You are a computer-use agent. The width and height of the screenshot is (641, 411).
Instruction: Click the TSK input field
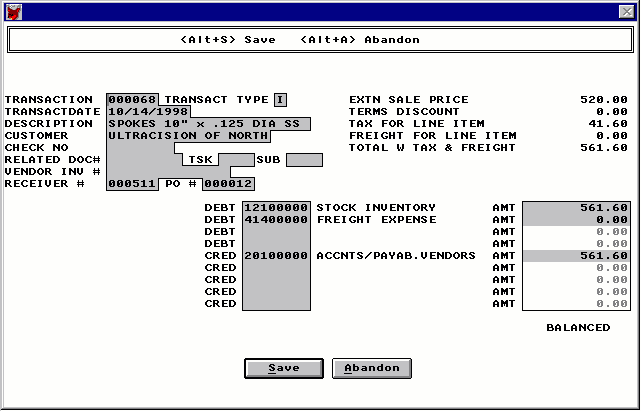236,160
